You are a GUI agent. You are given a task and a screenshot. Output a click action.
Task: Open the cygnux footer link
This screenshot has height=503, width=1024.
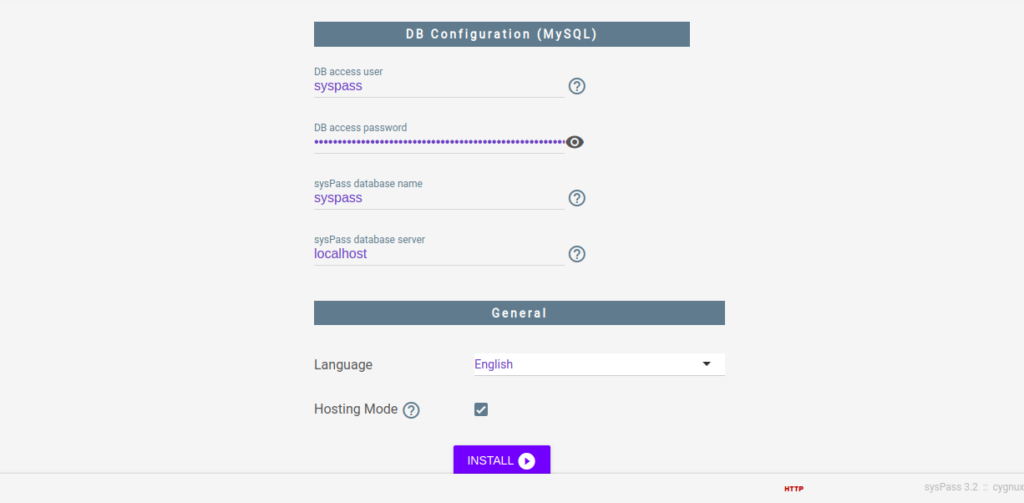click(1008, 487)
